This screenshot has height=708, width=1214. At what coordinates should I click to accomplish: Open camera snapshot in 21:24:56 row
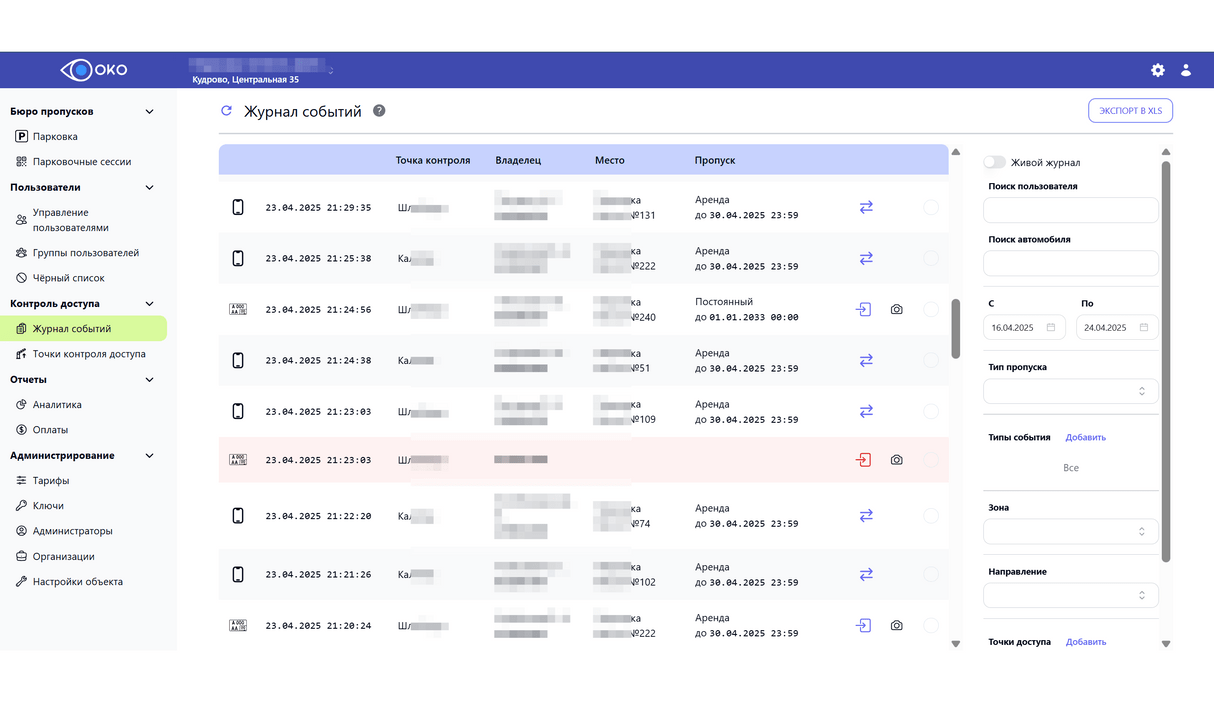tap(896, 310)
